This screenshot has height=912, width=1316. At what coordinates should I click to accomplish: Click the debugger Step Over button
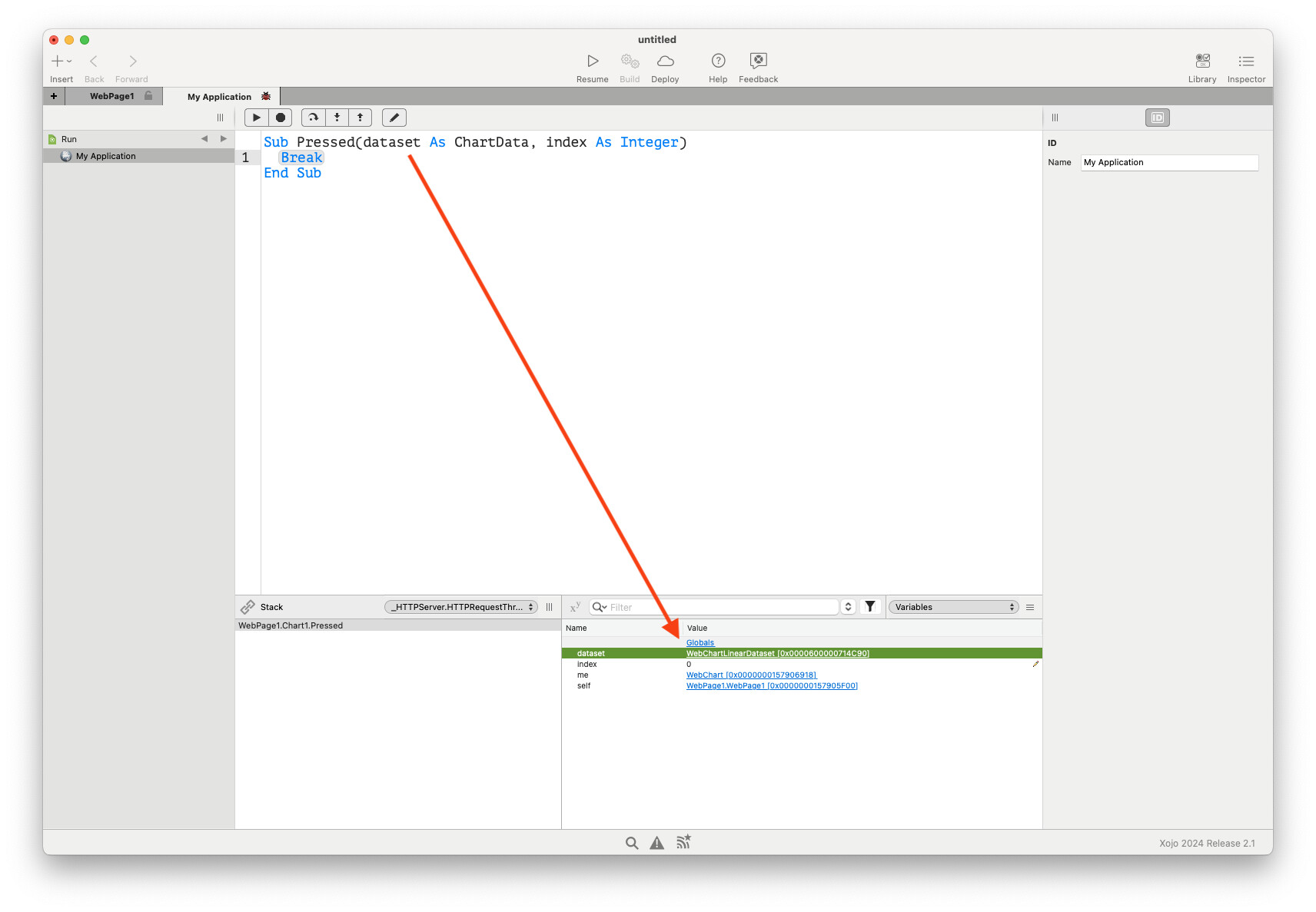(313, 118)
